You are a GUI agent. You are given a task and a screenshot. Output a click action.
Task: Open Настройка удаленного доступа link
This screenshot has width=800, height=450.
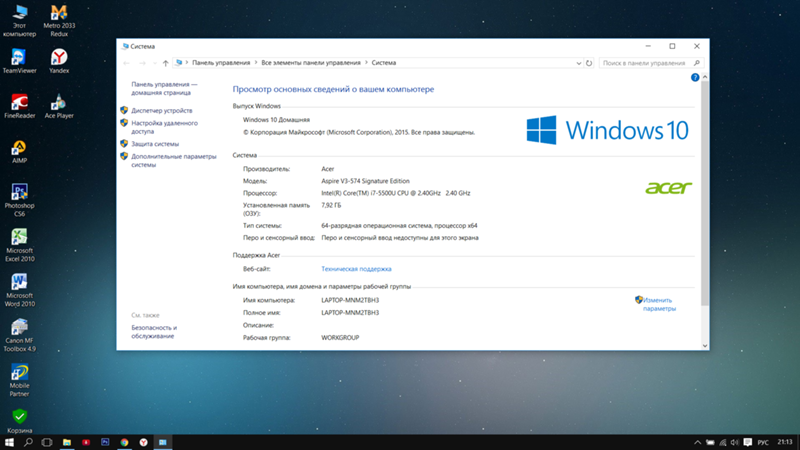tap(164, 127)
